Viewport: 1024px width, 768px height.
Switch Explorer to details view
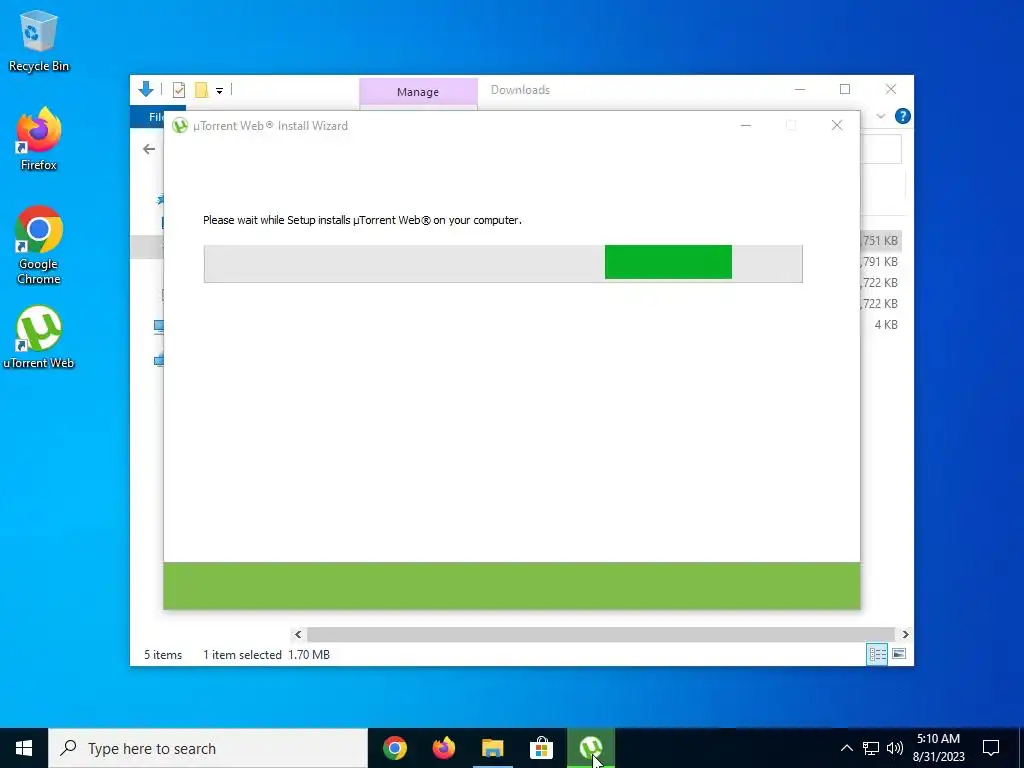(877, 654)
